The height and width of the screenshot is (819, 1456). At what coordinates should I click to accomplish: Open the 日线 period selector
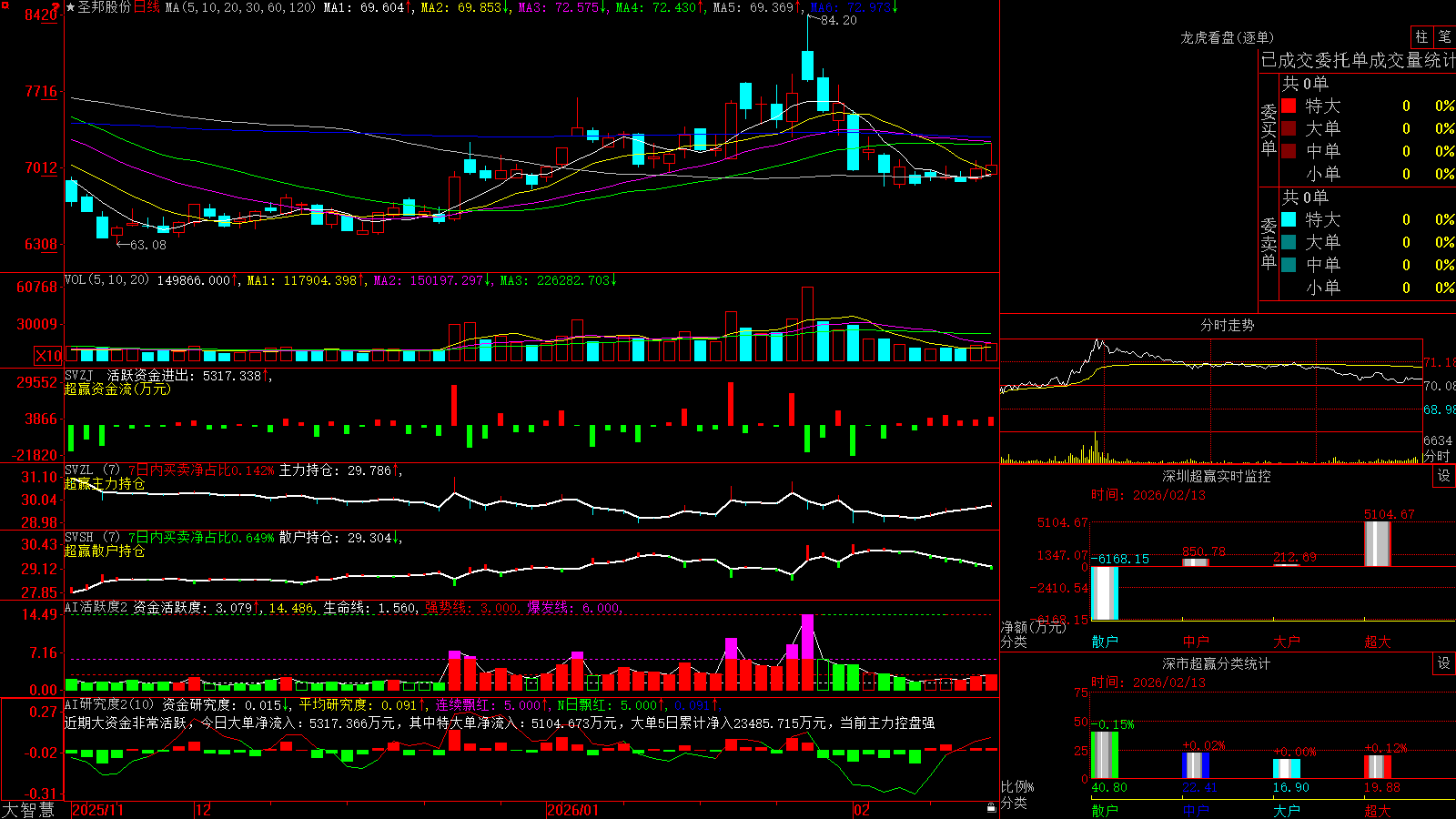click(x=147, y=7)
